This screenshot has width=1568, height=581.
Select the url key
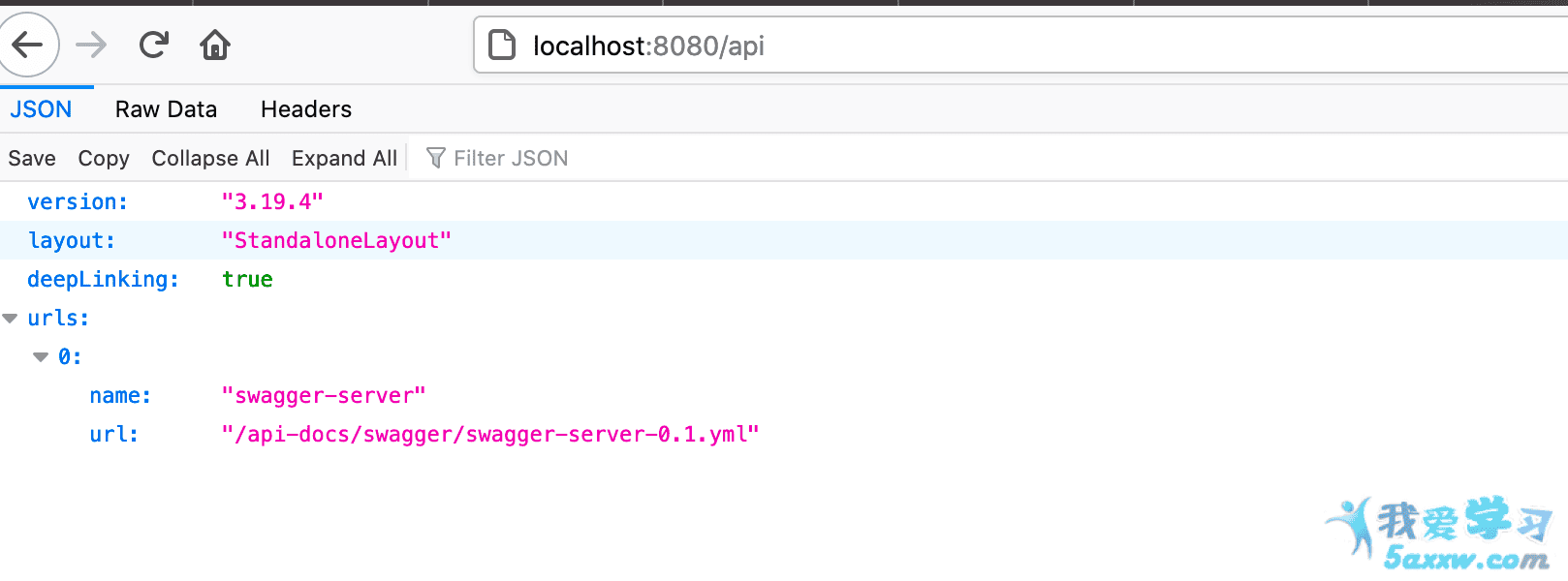pos(114,434)
